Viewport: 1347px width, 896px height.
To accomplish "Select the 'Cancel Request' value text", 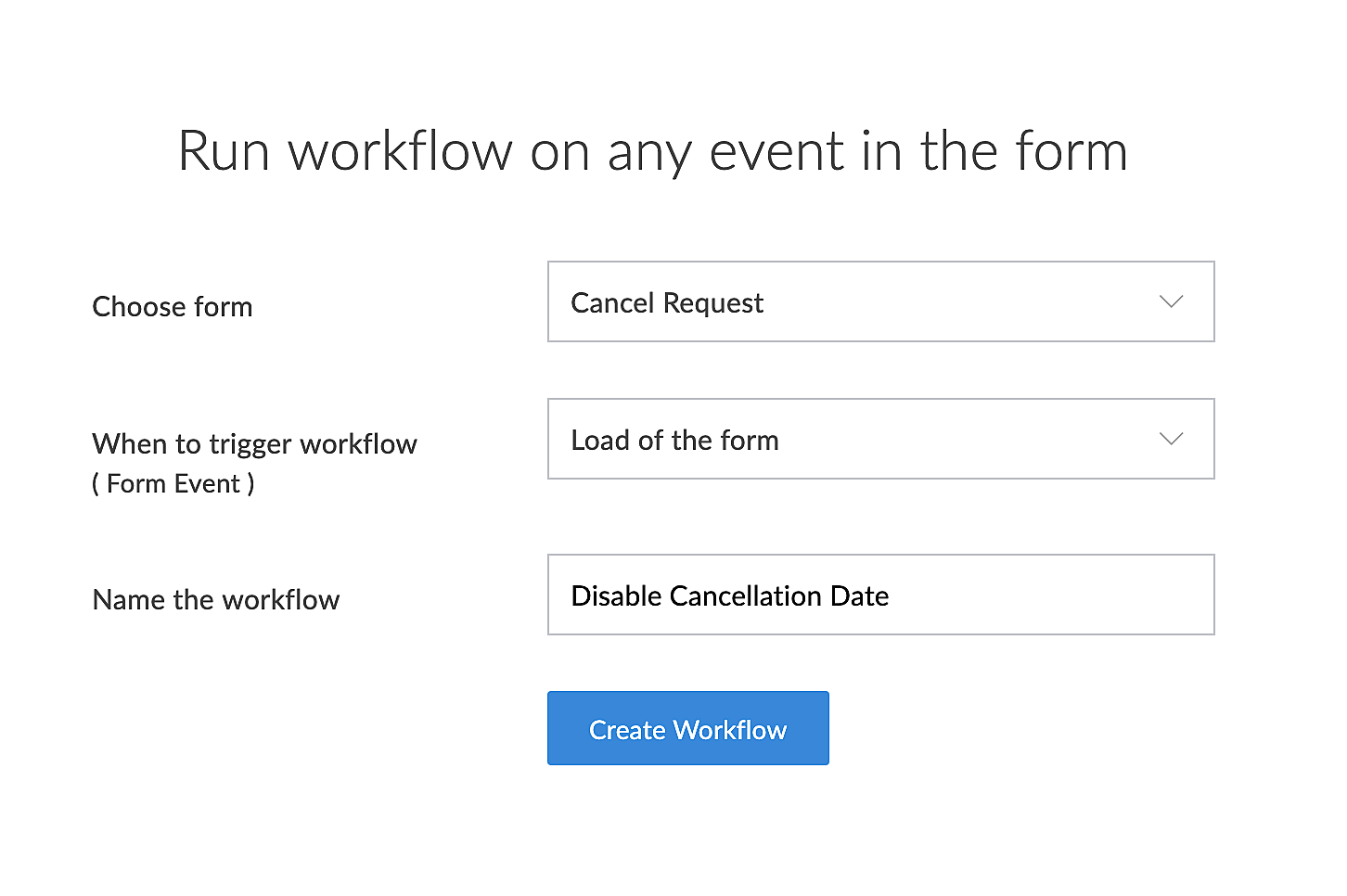I will pos(667,303).
